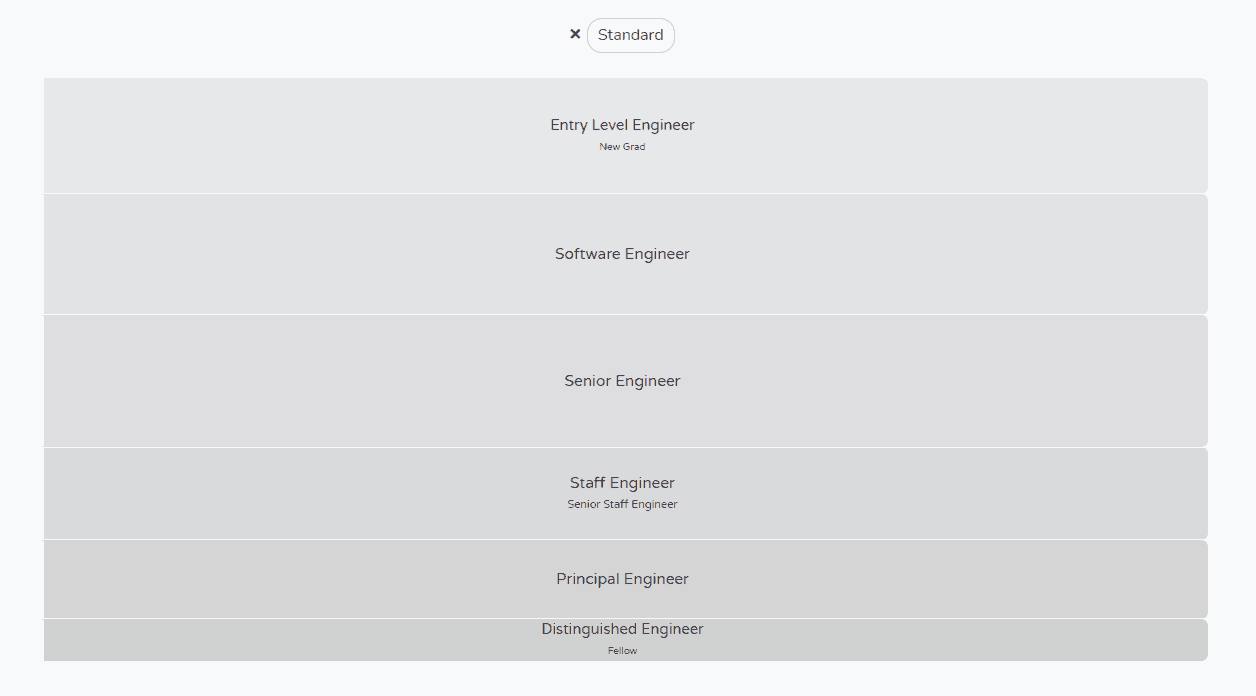Activate the Staff Engineer heading
1256x696 pixels.
pyautogui.click(x=622, y=482)
